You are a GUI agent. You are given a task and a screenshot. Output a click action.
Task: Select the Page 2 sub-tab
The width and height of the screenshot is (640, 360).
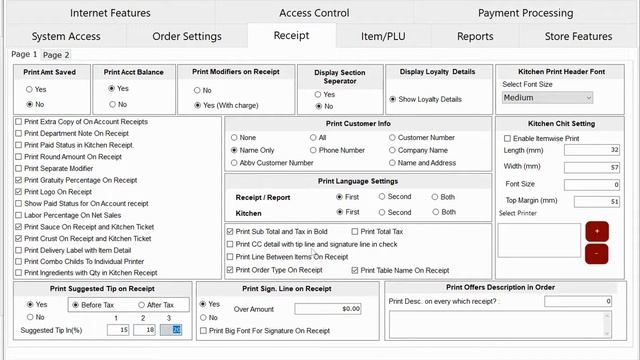point(56,55)
